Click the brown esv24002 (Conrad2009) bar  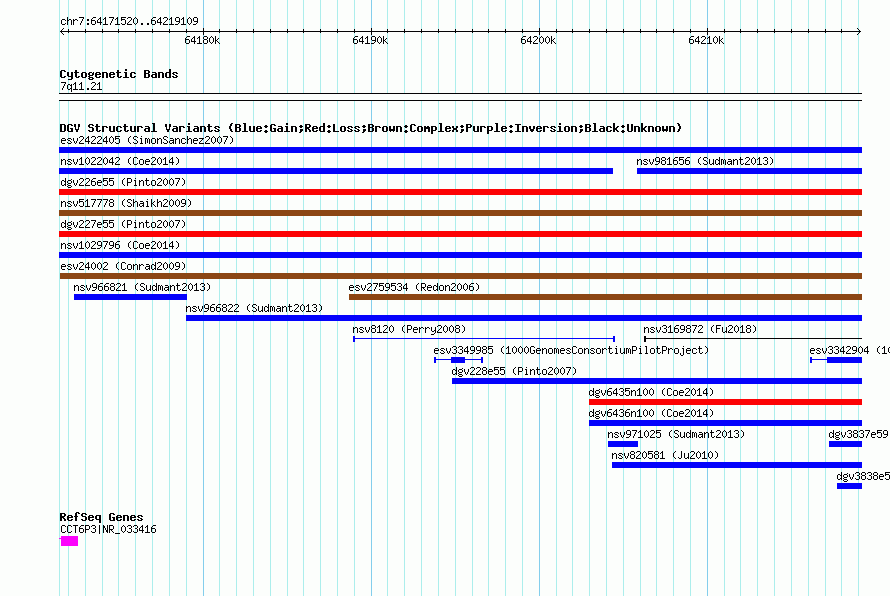460,276
